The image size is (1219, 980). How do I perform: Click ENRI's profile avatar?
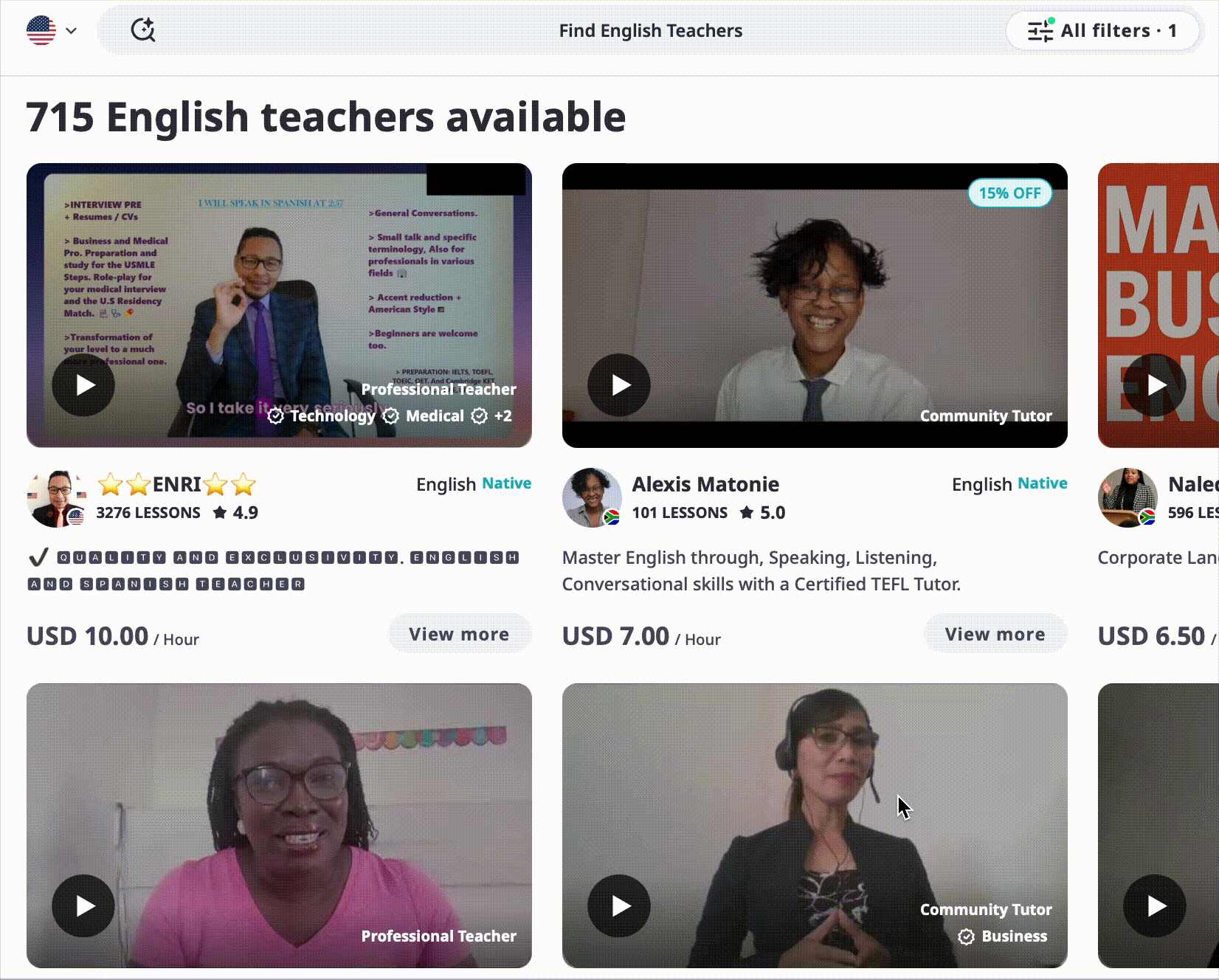coord(57,497)
